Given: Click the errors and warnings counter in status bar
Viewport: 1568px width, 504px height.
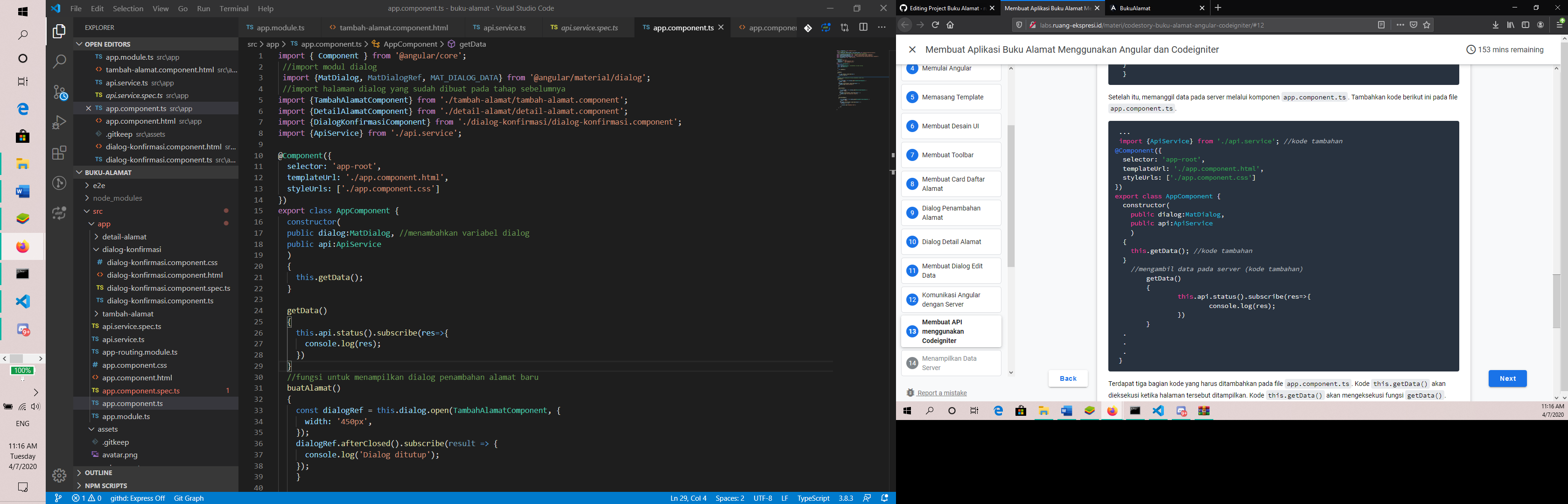Looking at the screenshot, I should [86, 498].
